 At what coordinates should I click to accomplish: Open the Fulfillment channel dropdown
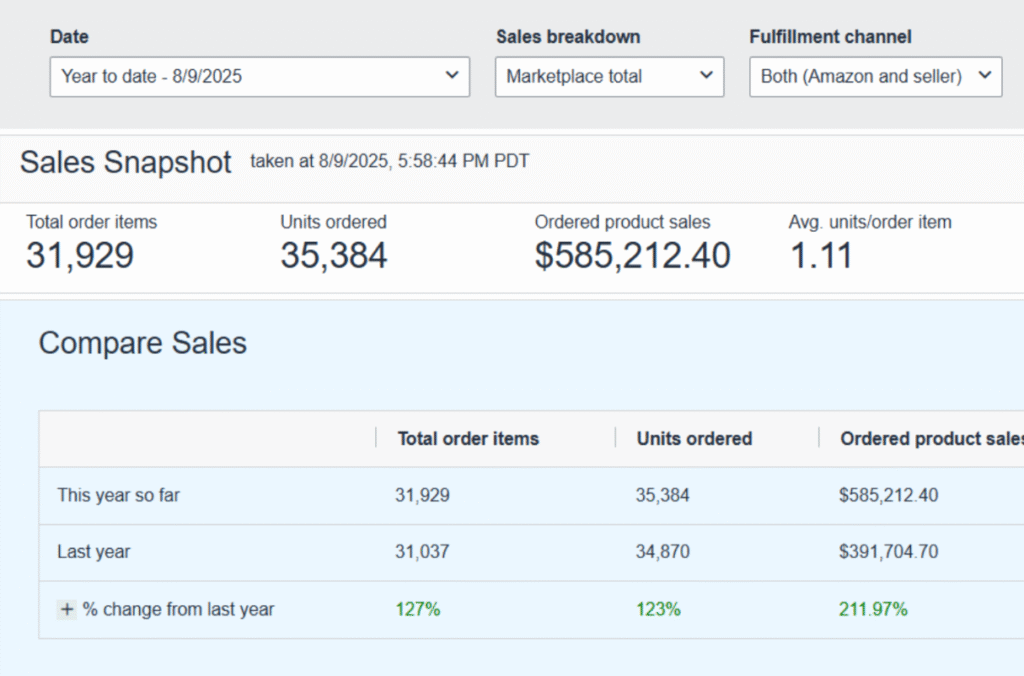pos(875,76)
